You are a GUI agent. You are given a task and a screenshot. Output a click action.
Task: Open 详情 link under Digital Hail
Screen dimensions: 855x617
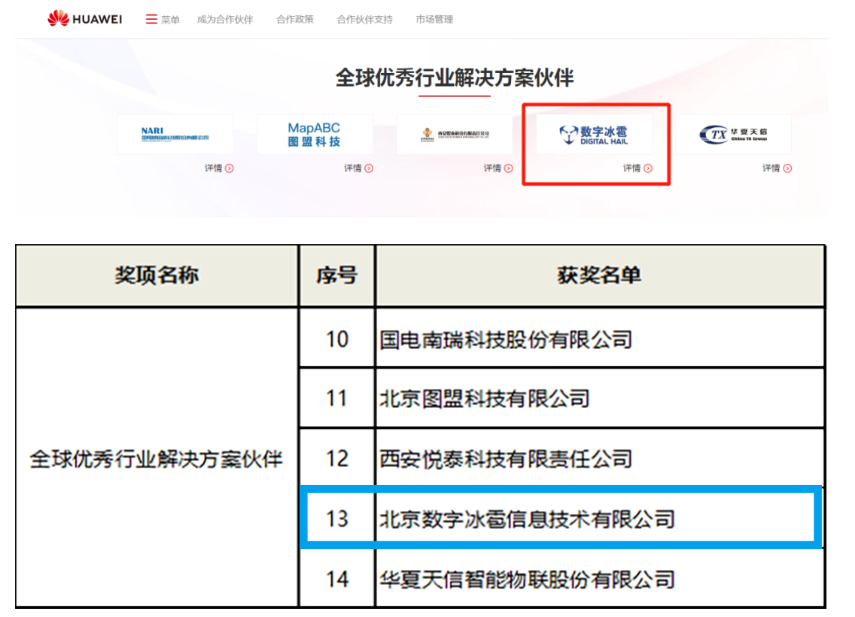pyautogui.click(x=637, y=168)
